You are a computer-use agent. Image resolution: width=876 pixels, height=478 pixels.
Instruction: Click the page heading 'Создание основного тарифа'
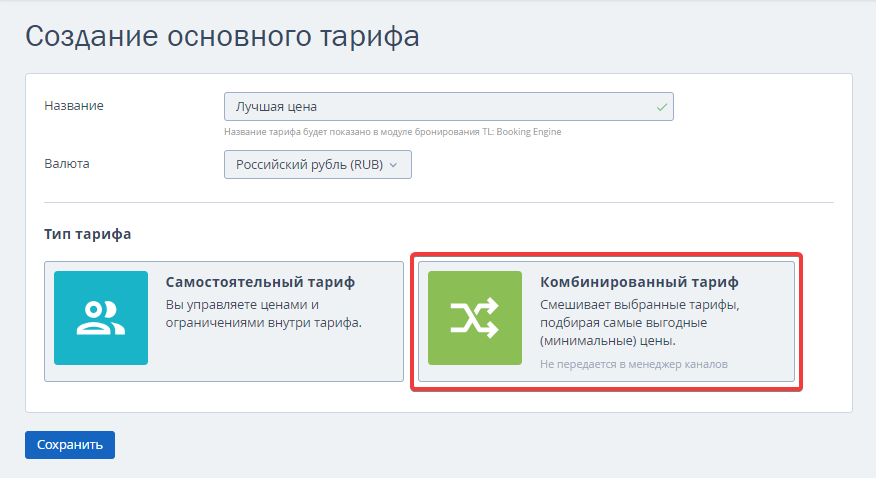point(222,37)
